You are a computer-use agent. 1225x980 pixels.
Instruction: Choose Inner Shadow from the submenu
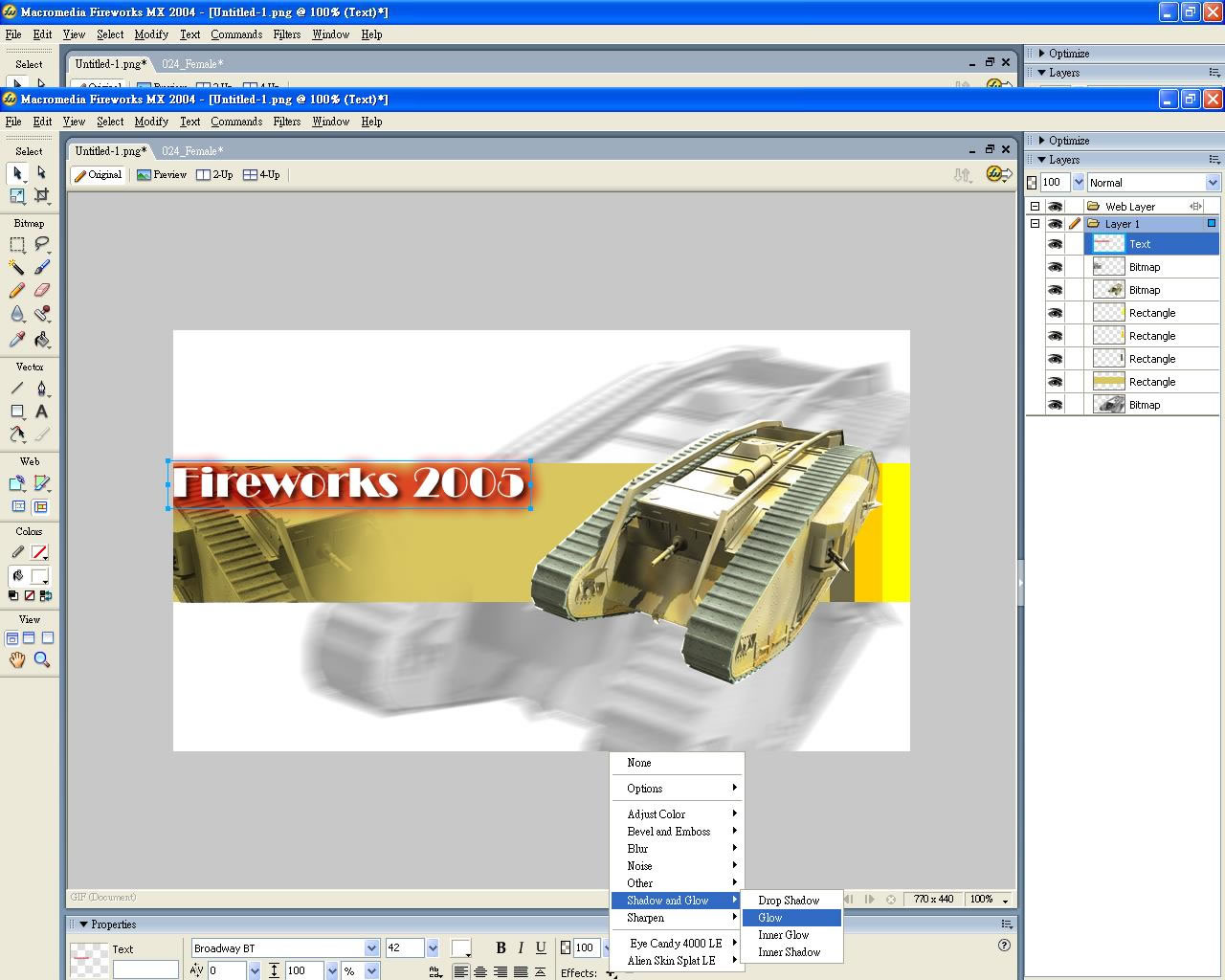(791, 952)
